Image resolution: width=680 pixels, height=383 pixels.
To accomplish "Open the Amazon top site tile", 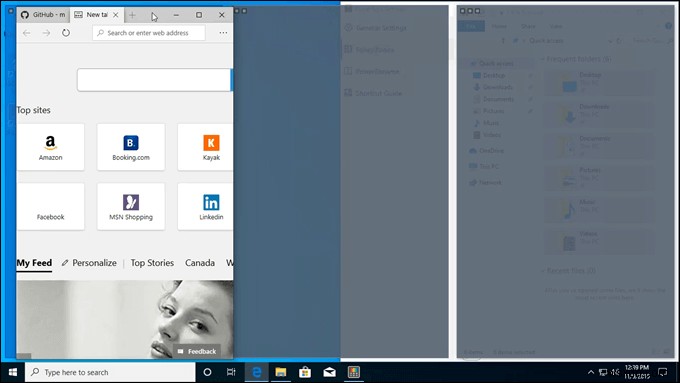I will pos(51,147).
